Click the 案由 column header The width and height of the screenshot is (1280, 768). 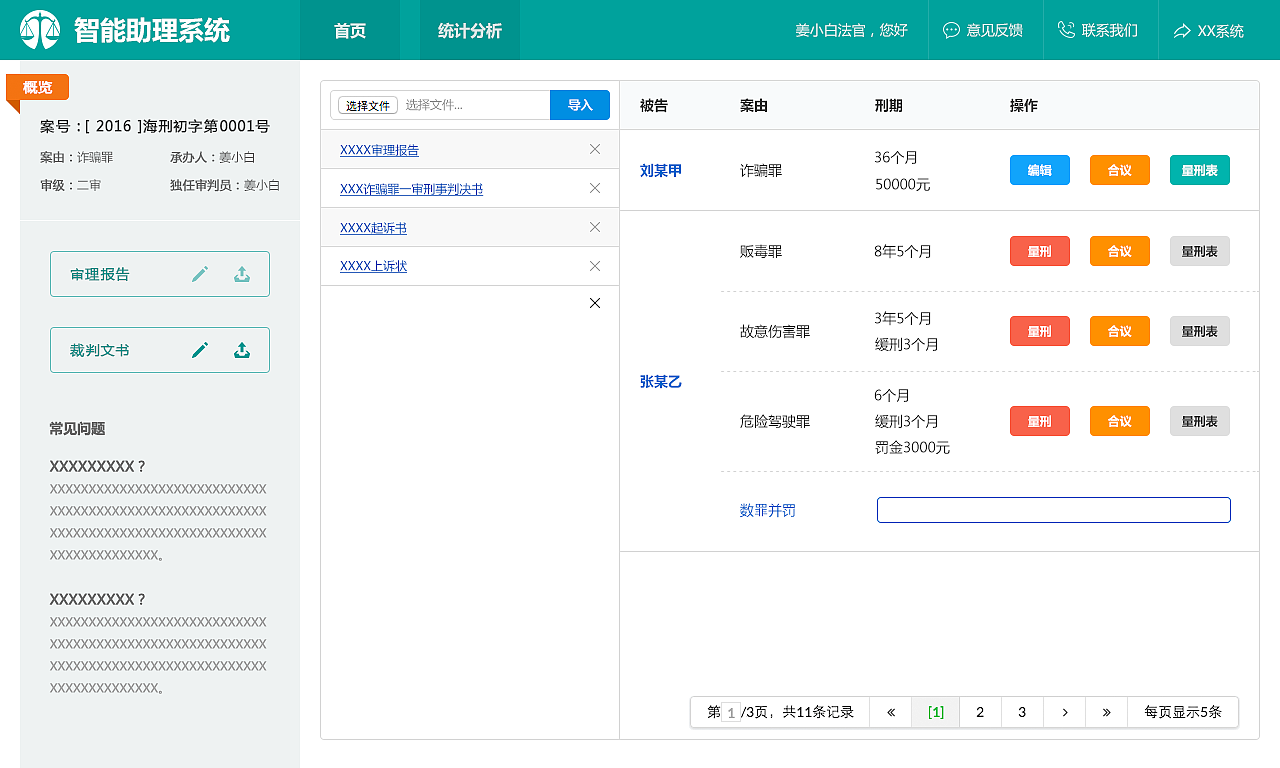754,105
